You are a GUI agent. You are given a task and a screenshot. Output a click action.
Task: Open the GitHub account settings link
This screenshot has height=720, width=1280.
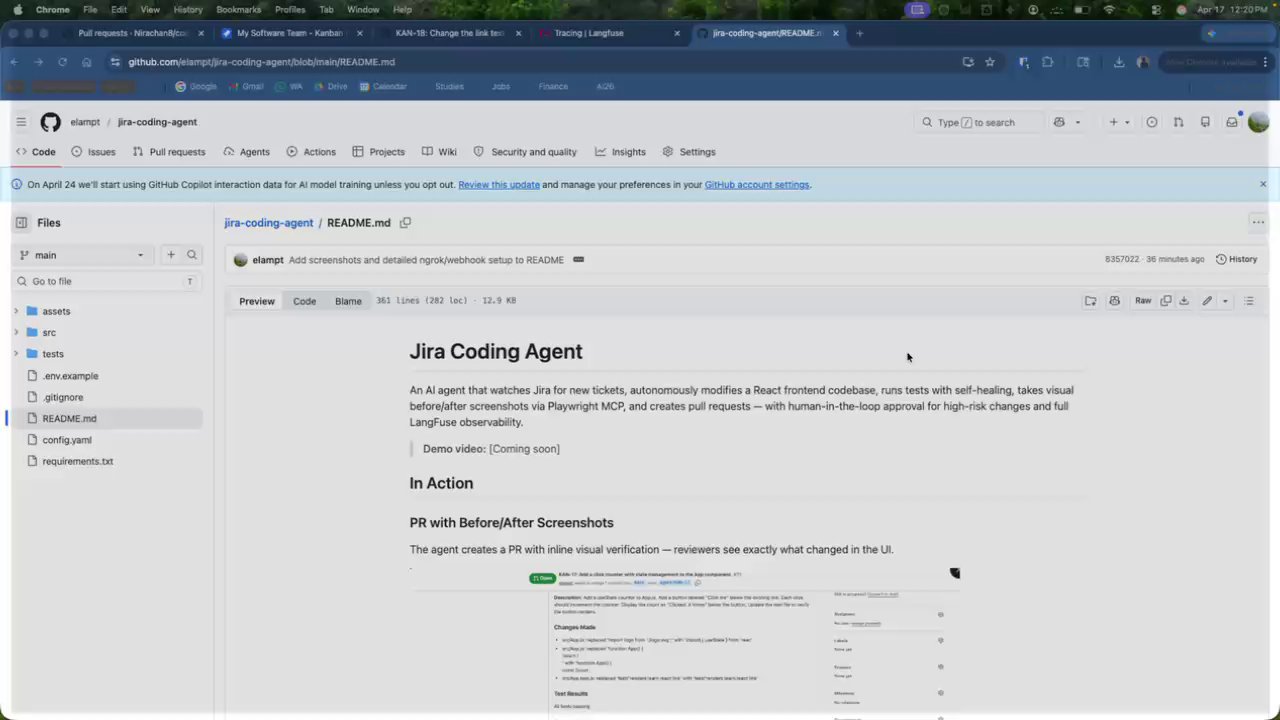pos(757,184)
